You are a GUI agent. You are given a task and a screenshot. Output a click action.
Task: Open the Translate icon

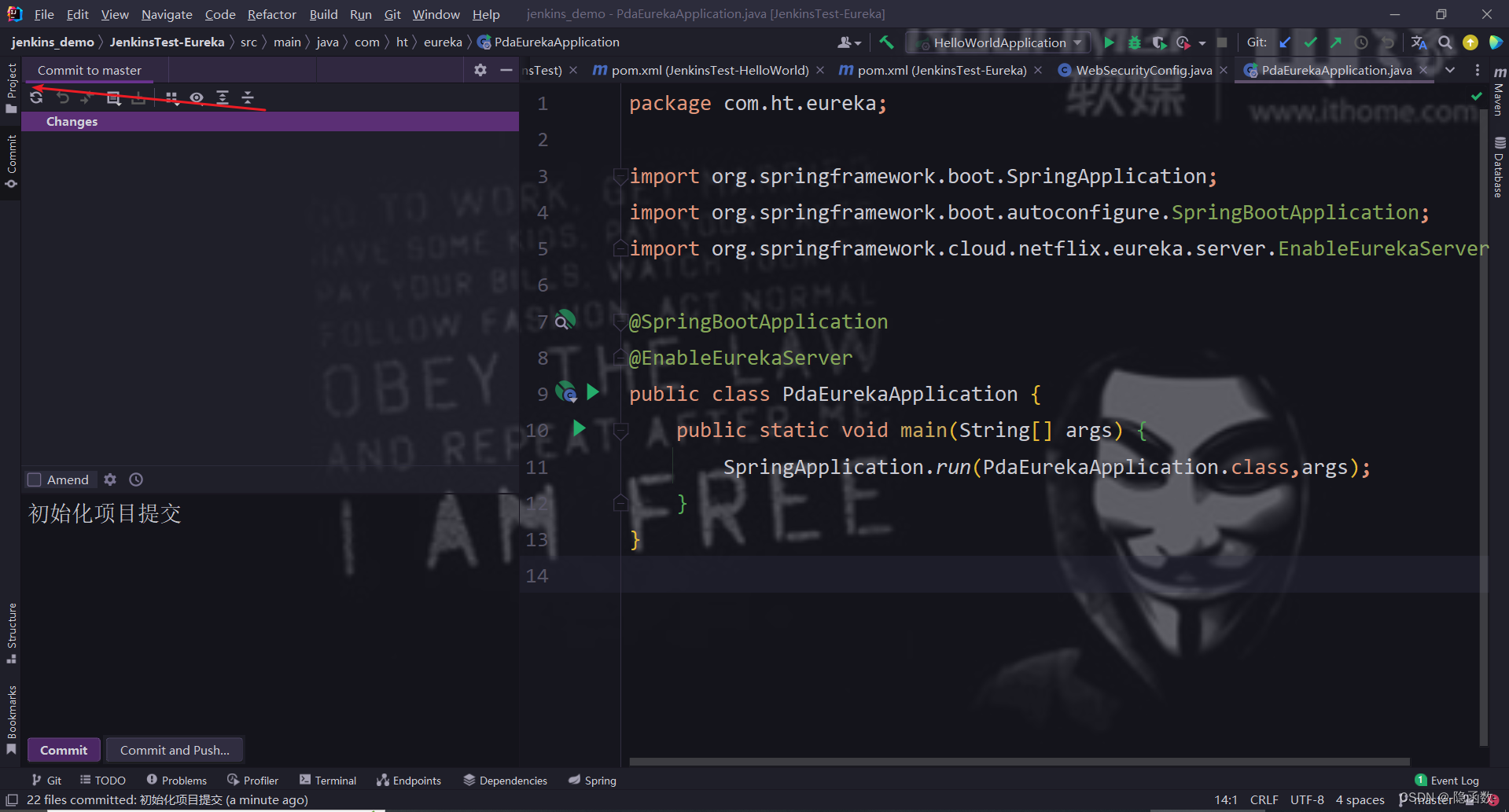pyautogui.click(x=1419, y=42)
